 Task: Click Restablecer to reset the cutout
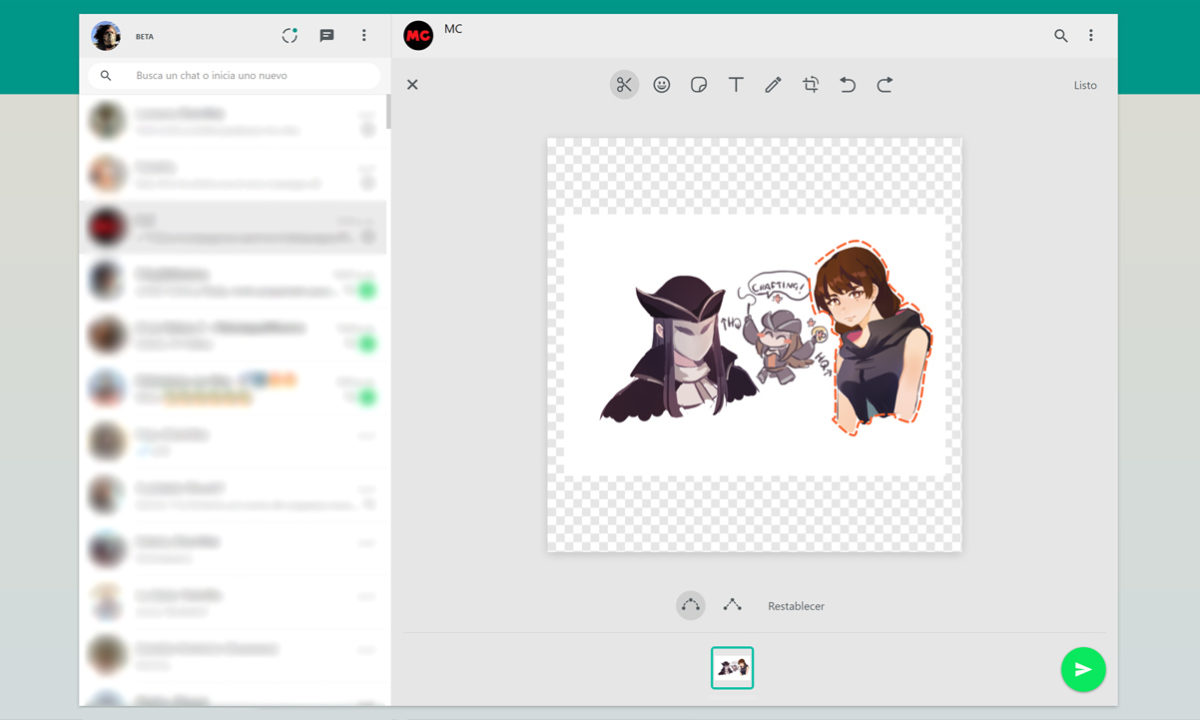(x=796, y=606)
